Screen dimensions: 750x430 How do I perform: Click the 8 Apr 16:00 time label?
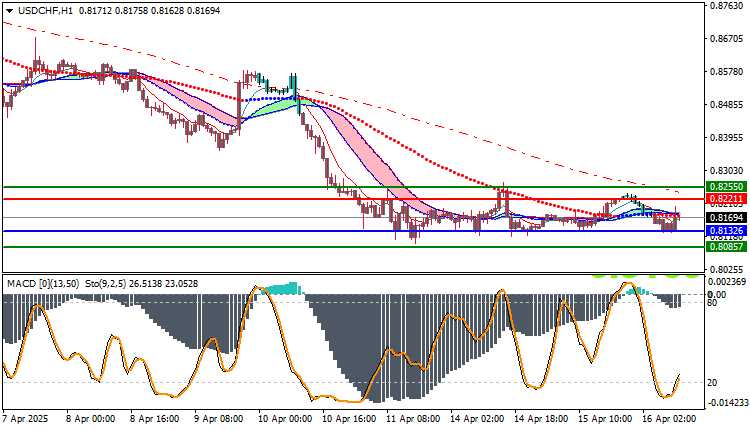154,419
